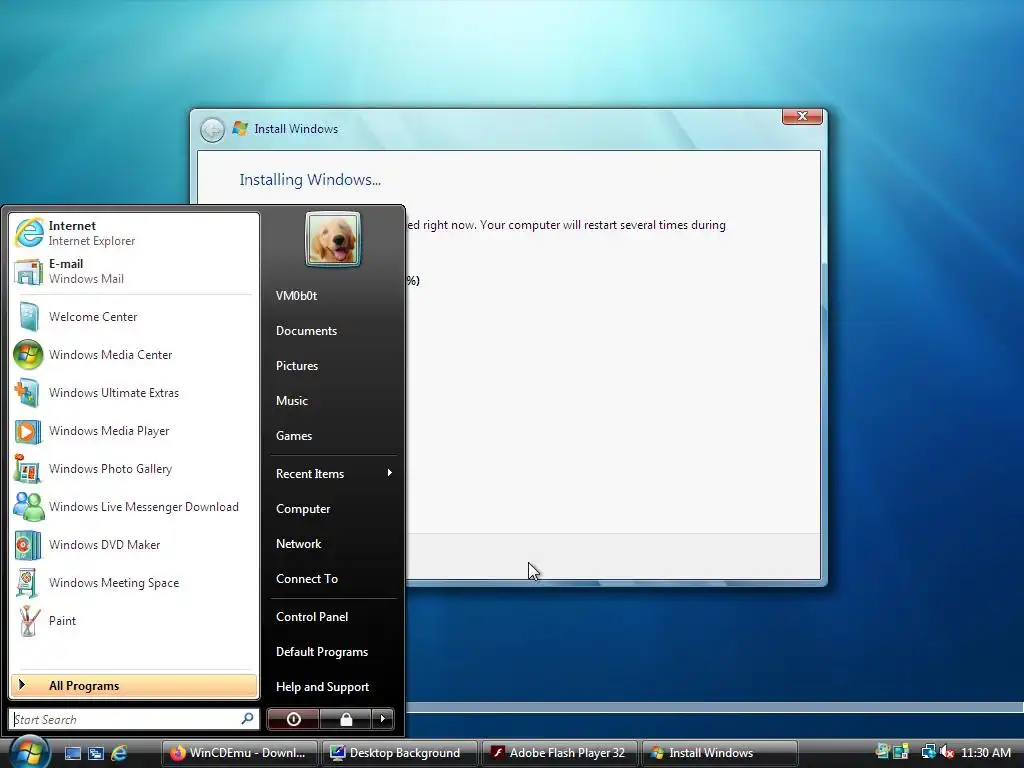The width and height of the screenshot is (1024, 768).
Task: Open the shutdown options arrow menu
Action: [x=383, y=719]
